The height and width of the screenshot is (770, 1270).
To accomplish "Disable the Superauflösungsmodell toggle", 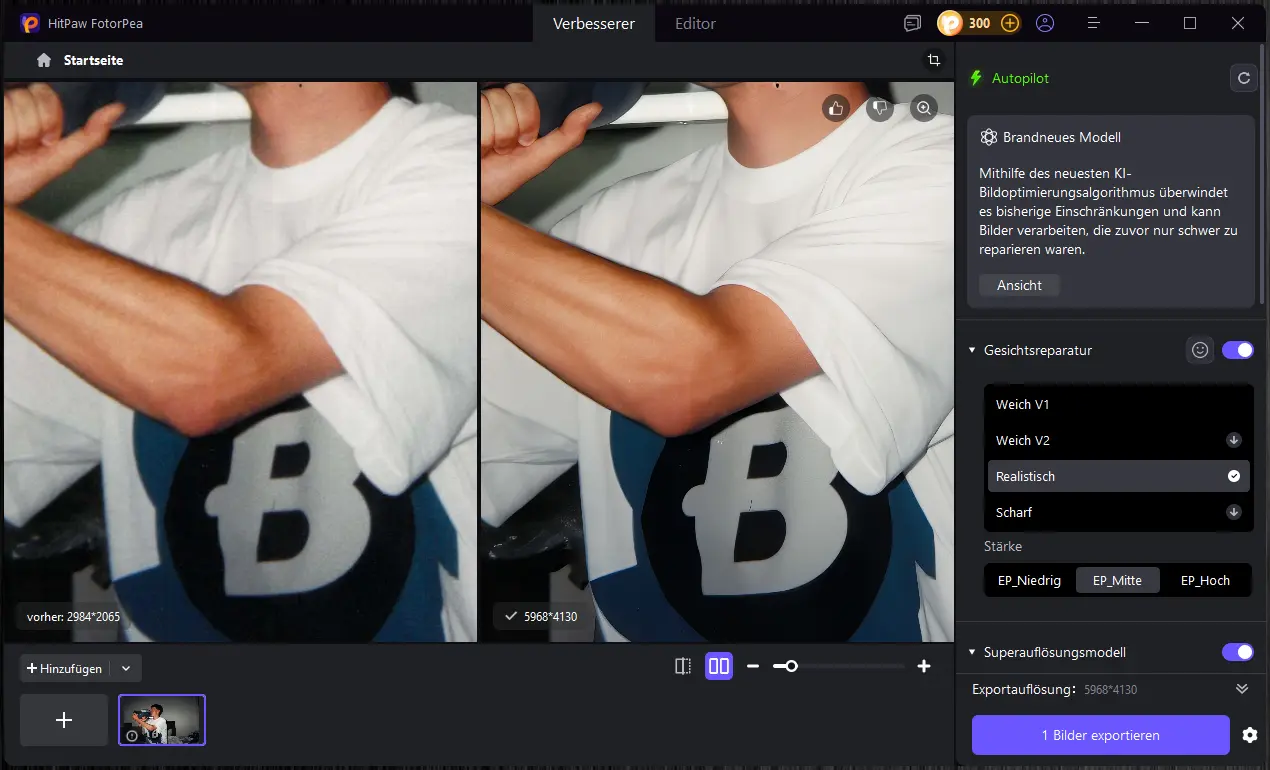I will (x=1237, y=652).
